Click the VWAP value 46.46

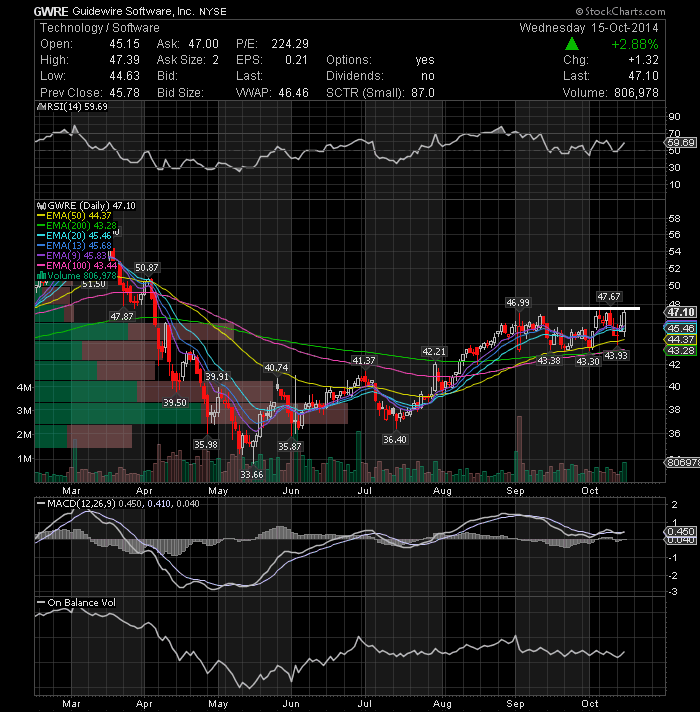click(x=293, y=93)
